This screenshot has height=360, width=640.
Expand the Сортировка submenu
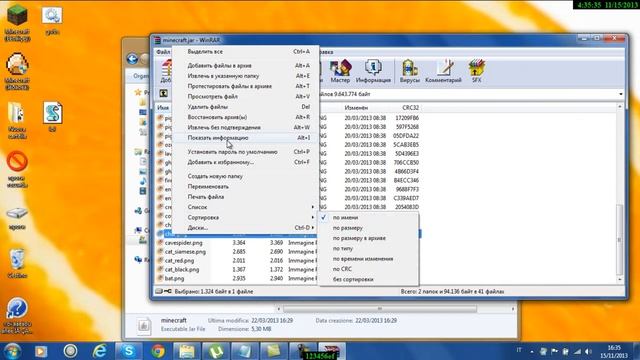point(245,218)
